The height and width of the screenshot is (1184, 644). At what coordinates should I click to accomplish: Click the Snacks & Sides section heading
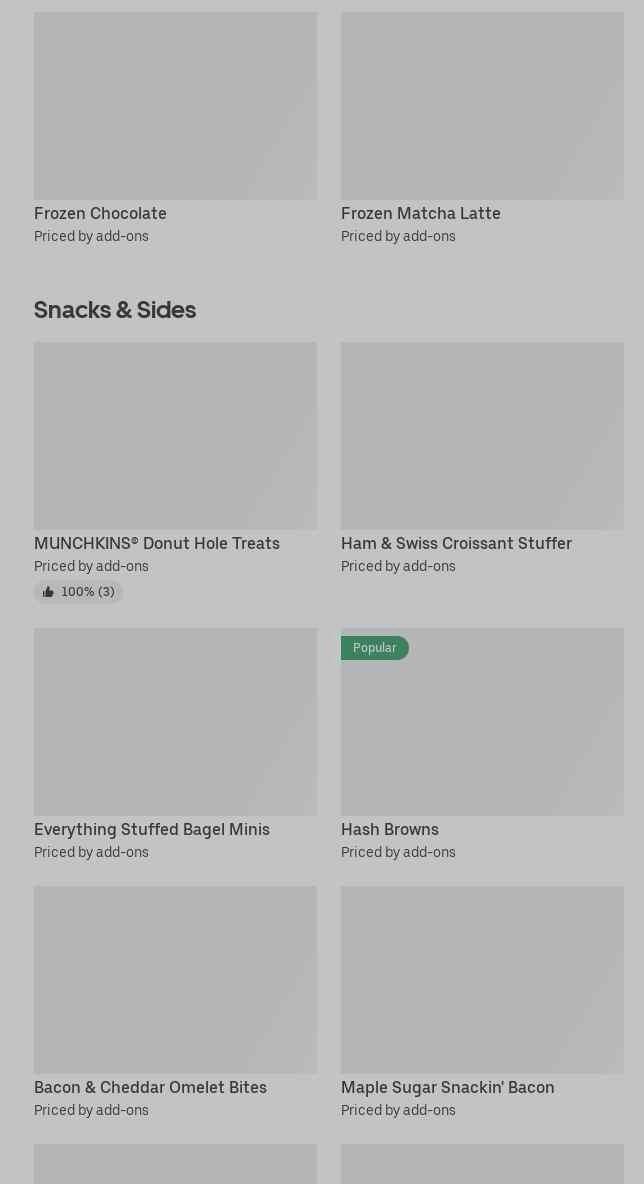click(x=115, y=310)
